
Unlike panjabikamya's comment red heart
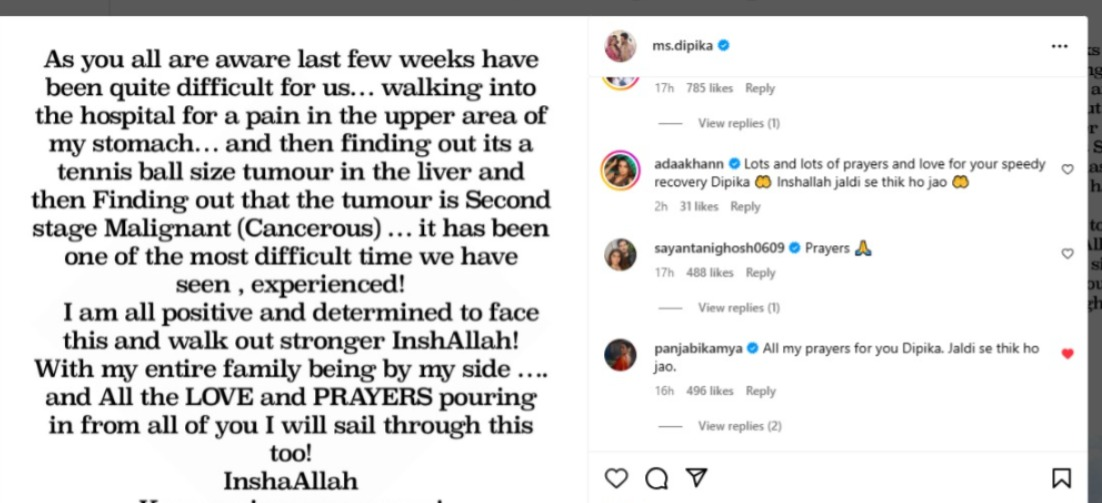coord(1067,354)
